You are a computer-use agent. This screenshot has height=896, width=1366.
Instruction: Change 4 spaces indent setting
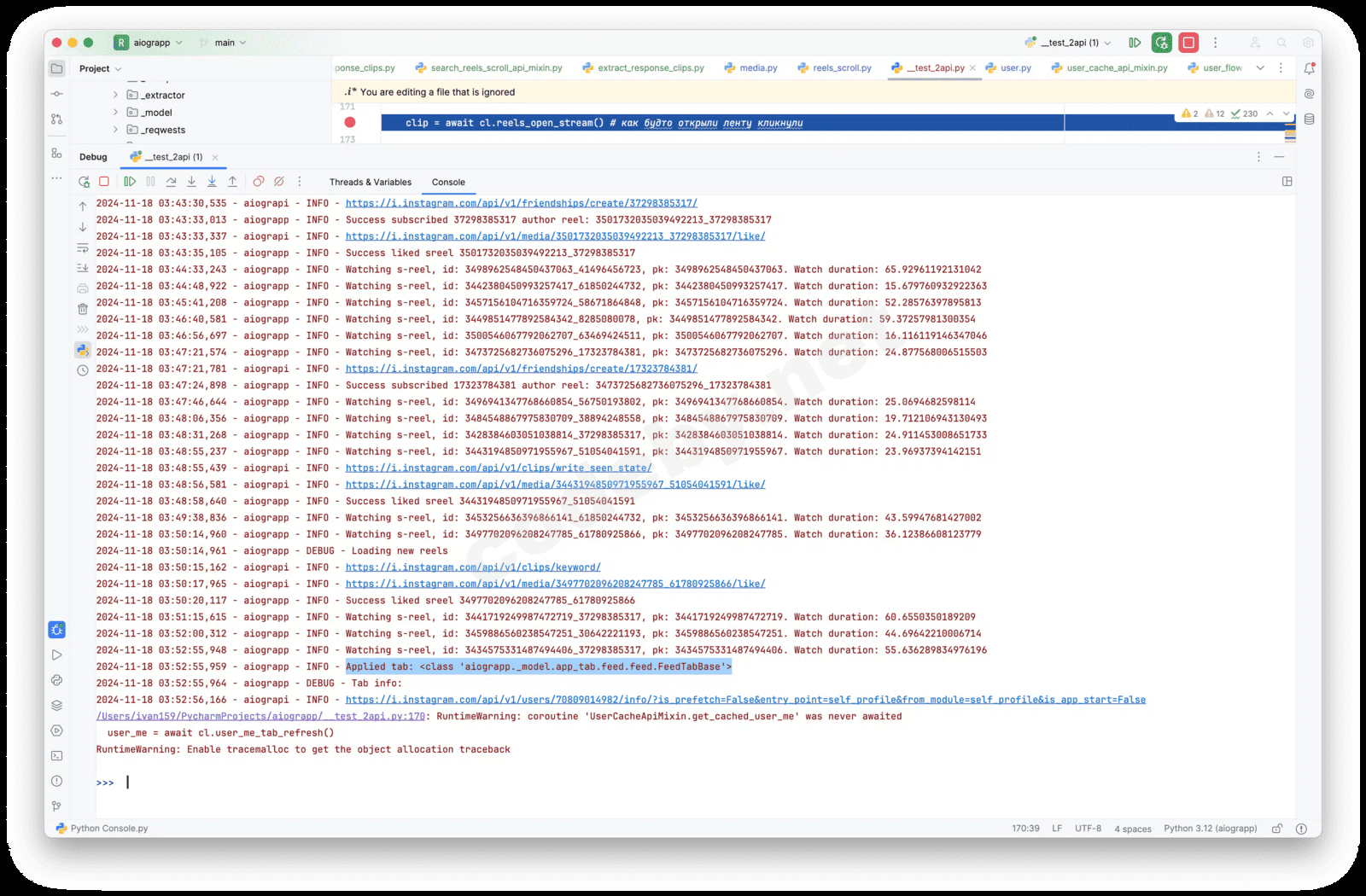coord(1133,829)
